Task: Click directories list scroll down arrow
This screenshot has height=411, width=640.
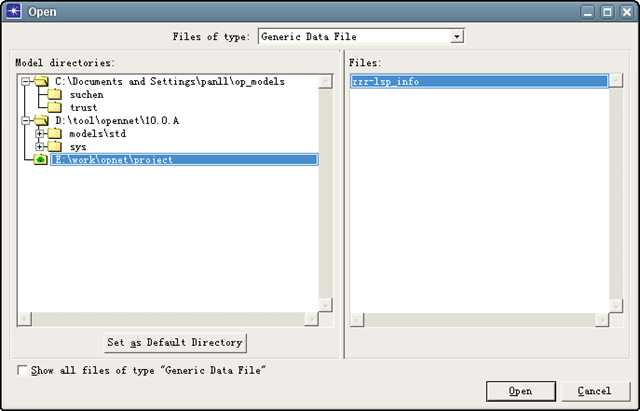Action: point(325,305)
